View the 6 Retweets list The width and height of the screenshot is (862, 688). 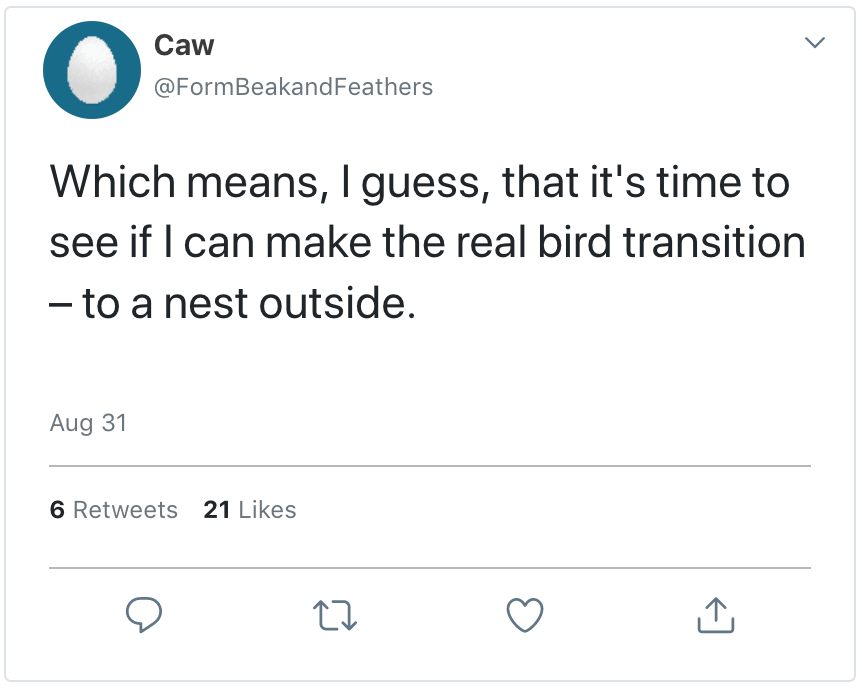(x=113, y=510)
